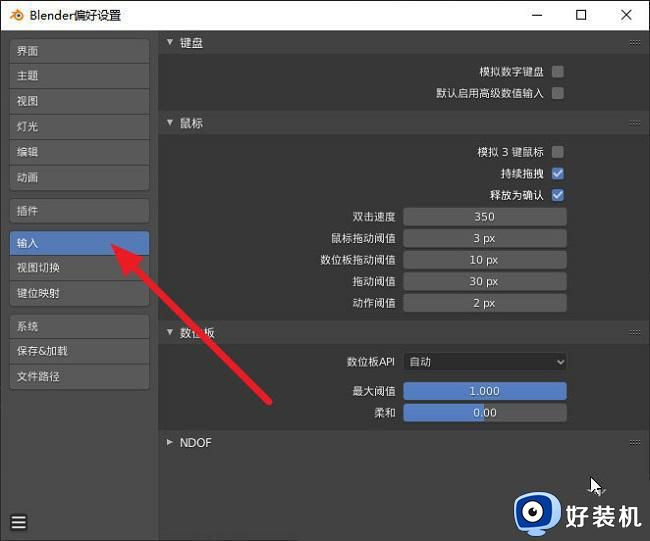Click the Blender logo in title bar
650x541 pixels.
[x=17, y=15]
